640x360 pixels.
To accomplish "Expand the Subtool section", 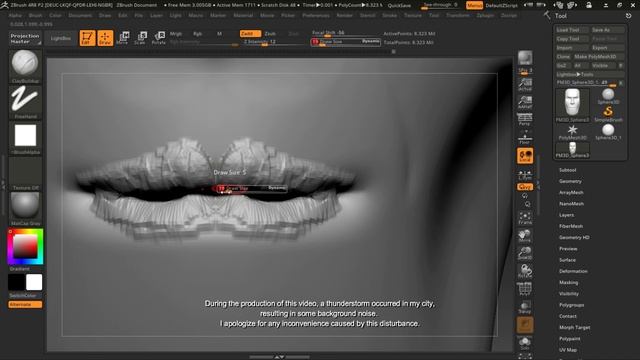I will [x=567, y=170].
